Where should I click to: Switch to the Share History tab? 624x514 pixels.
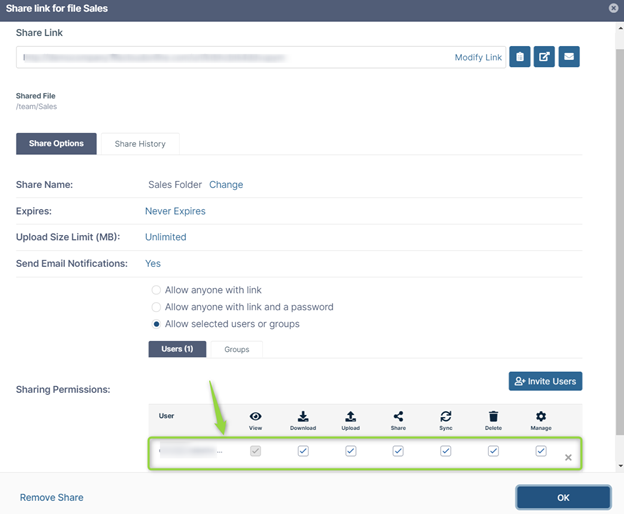140,144
